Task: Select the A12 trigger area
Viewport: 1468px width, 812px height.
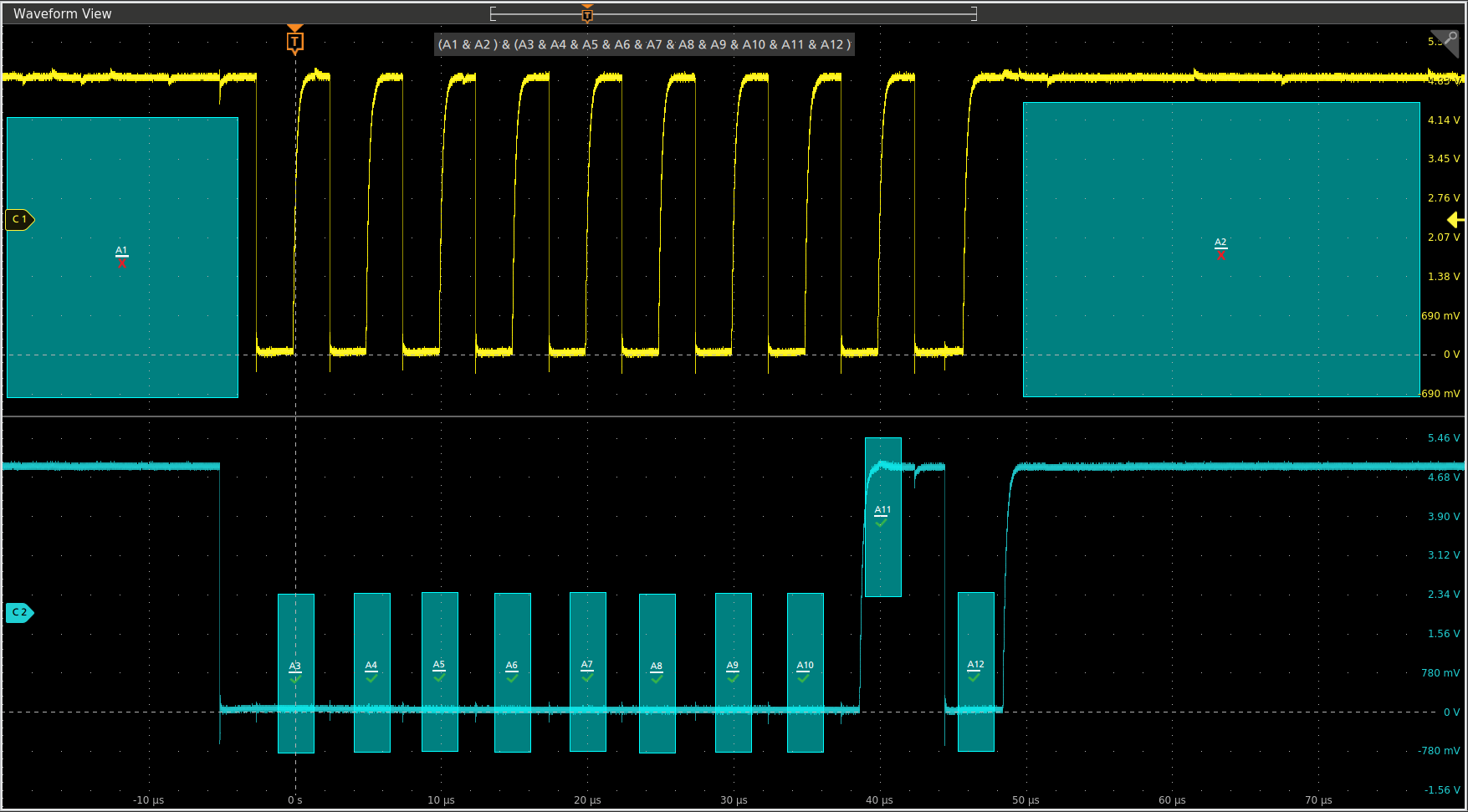Action: click(975, 671)
